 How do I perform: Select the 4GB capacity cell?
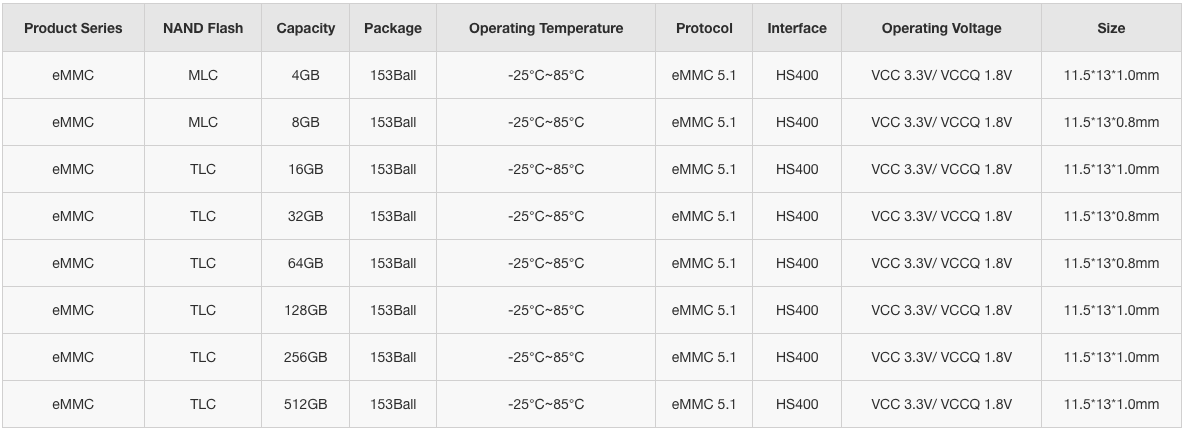(306, 76)
